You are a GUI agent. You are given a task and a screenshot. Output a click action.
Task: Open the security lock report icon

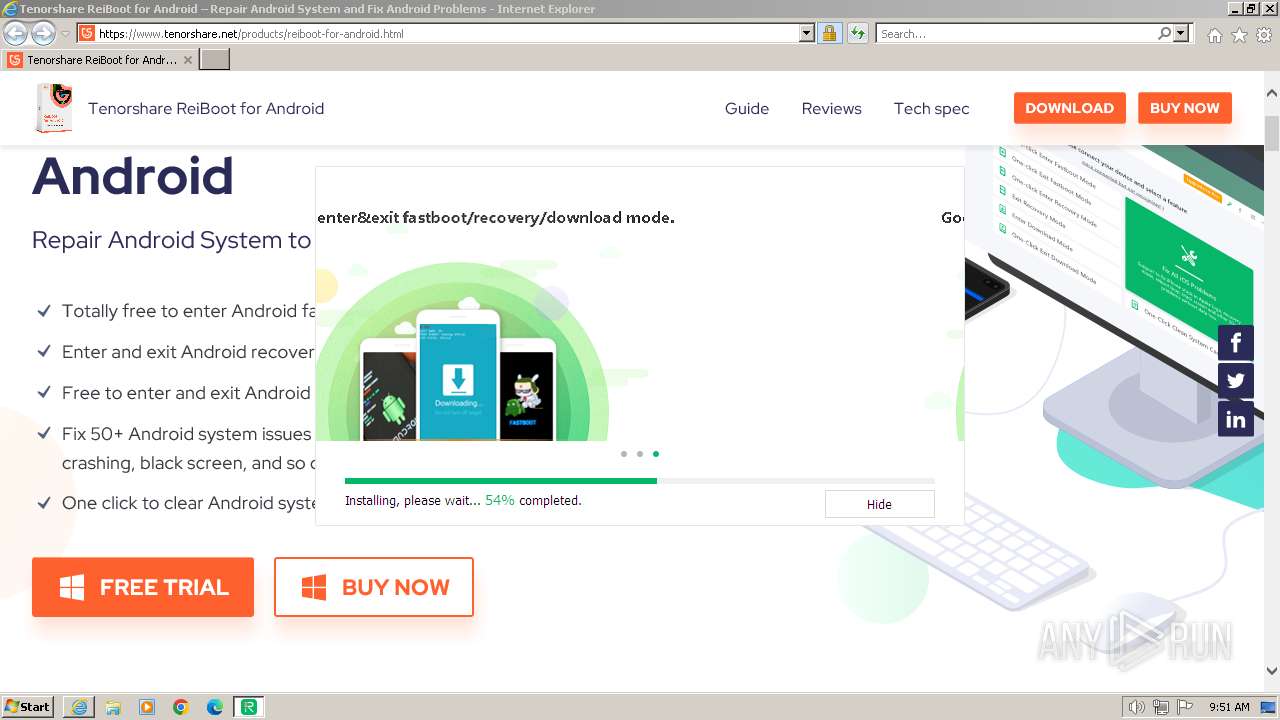coord(829,33)
